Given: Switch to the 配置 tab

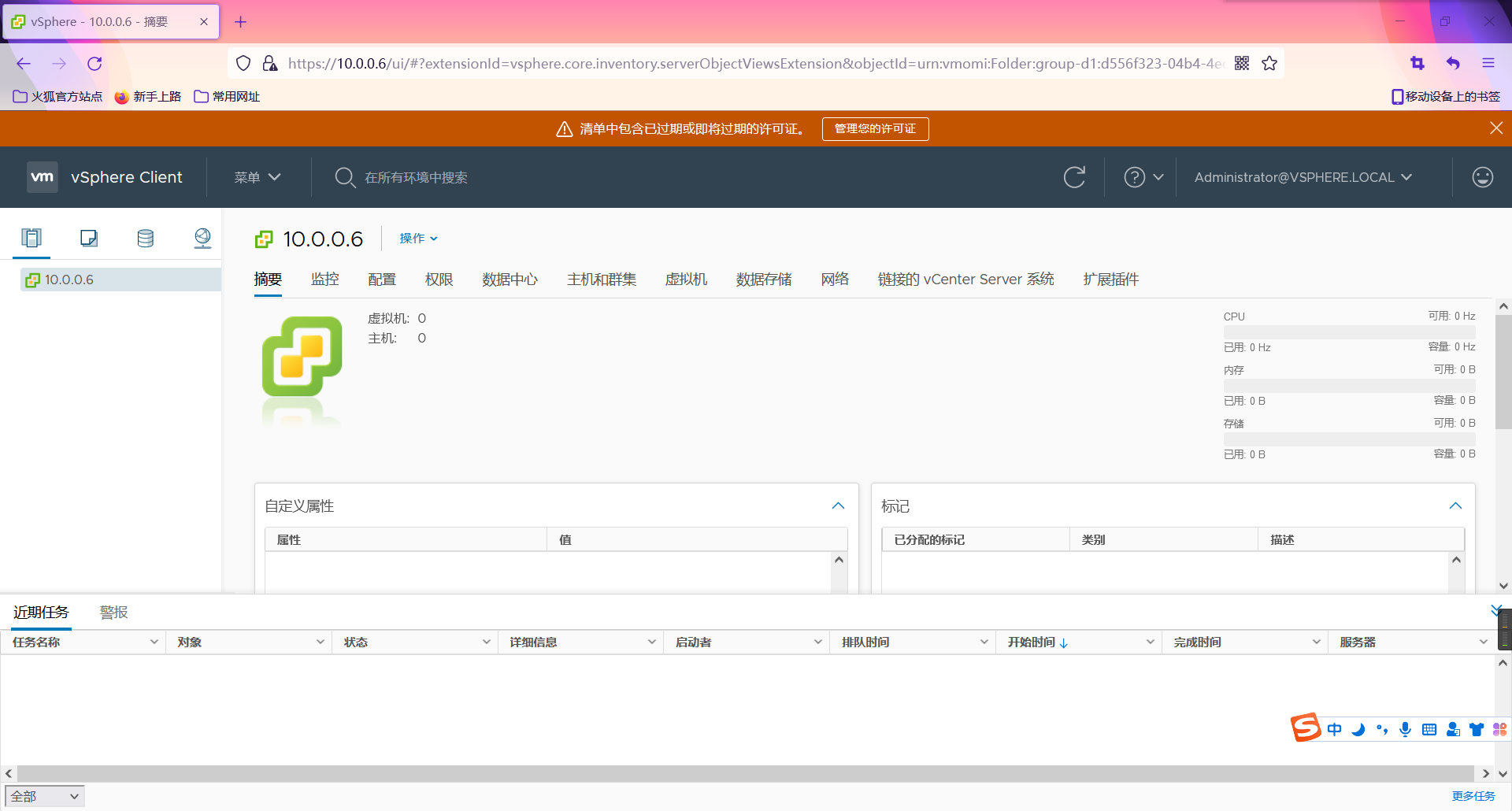Looking at the screenshot, I should 382,280.
